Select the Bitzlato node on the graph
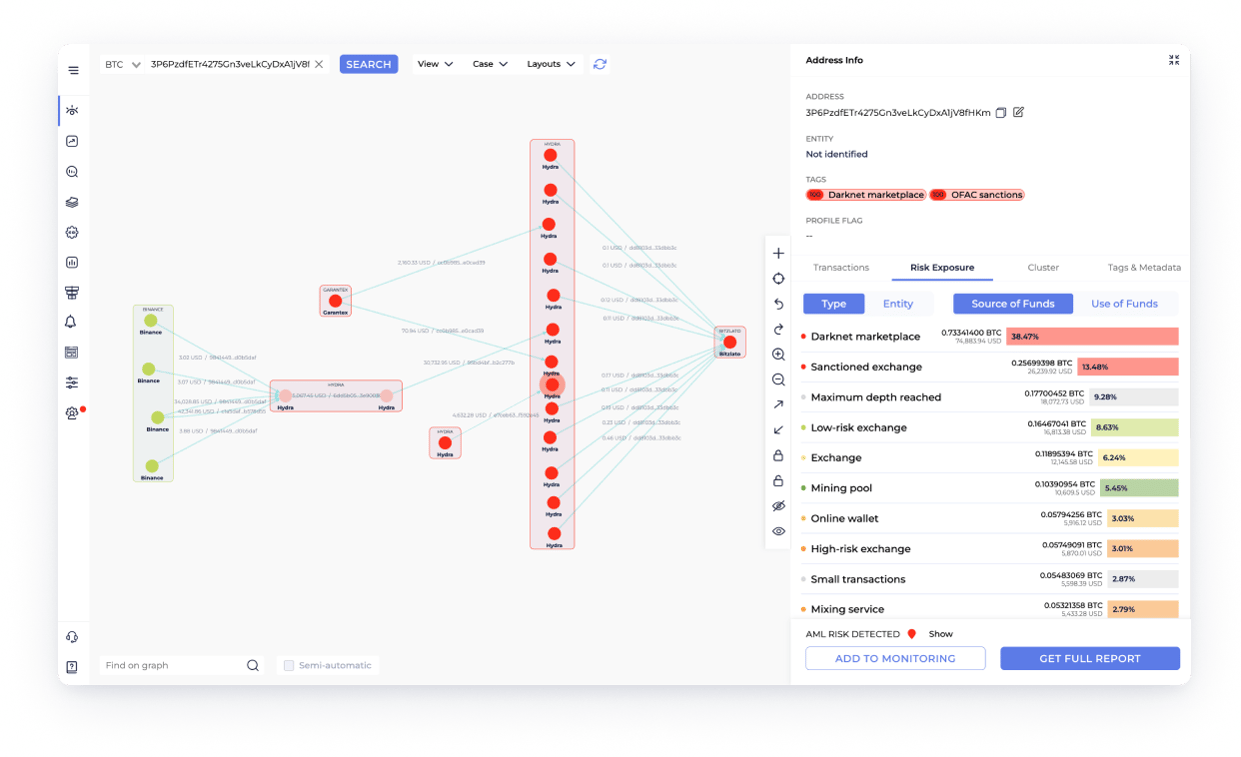Screen dimensions: 1241x757 click(x=730, y=342)
